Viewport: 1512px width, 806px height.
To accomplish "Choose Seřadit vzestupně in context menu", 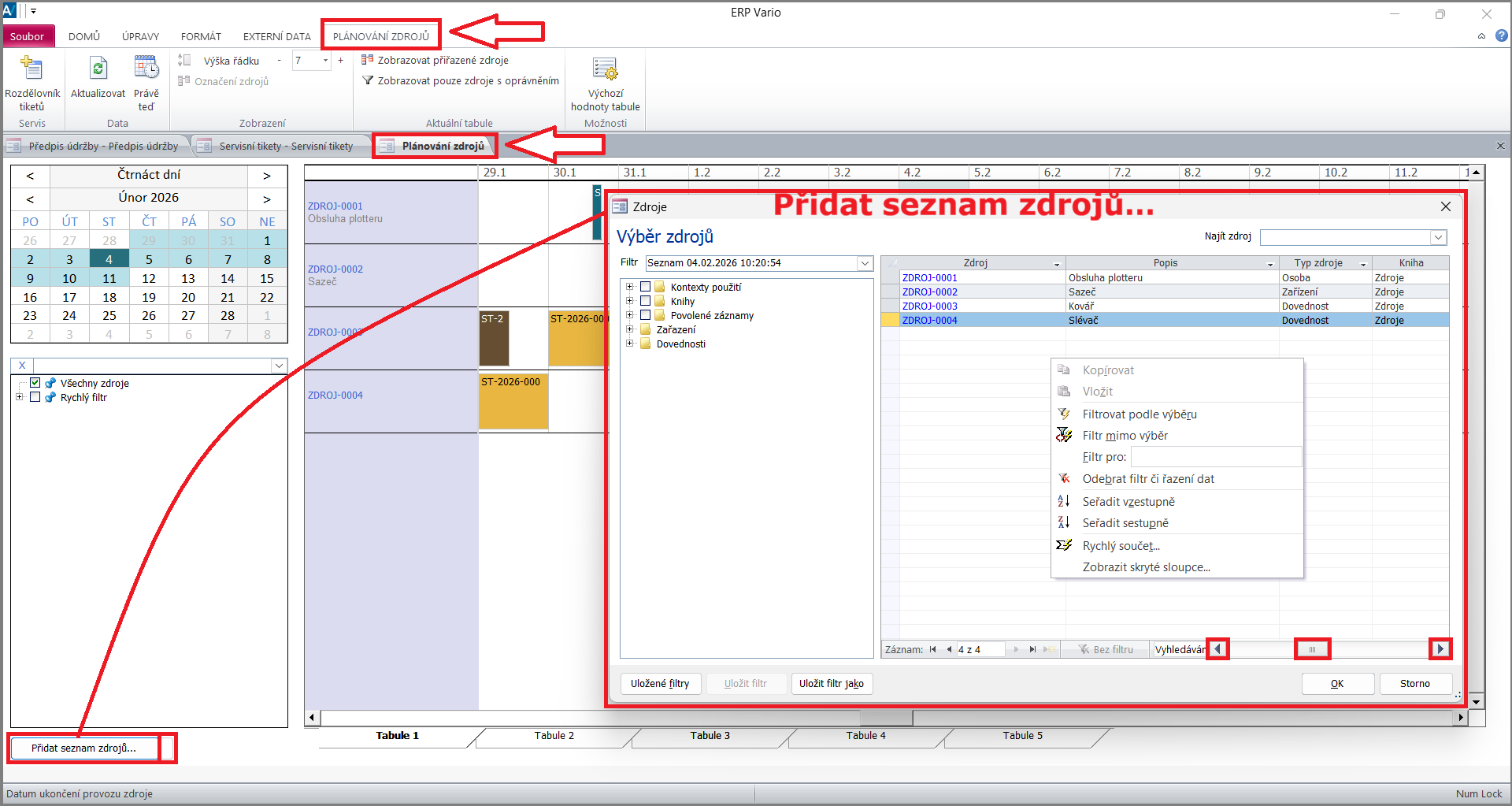I will [x=1128, y=502].
